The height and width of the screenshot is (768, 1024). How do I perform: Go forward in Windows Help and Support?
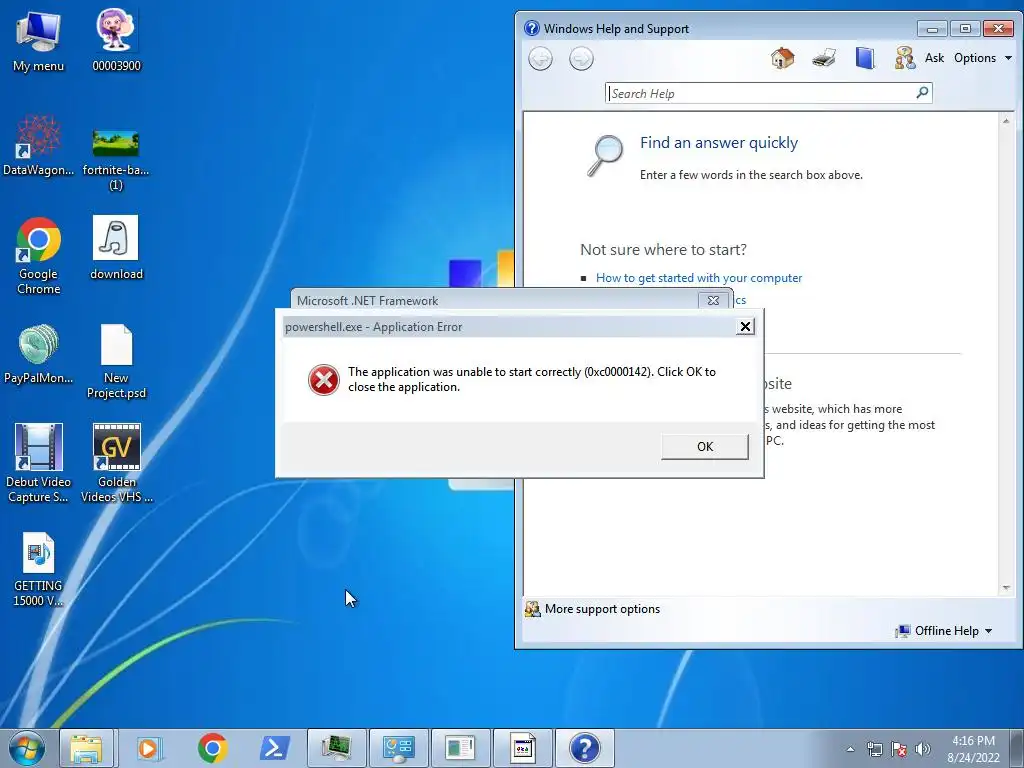click(x=581, y=59)
